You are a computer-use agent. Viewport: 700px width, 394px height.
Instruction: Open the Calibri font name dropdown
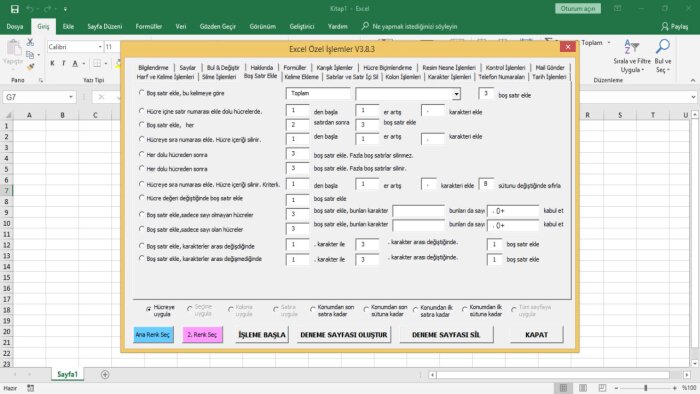pos(100,46)
